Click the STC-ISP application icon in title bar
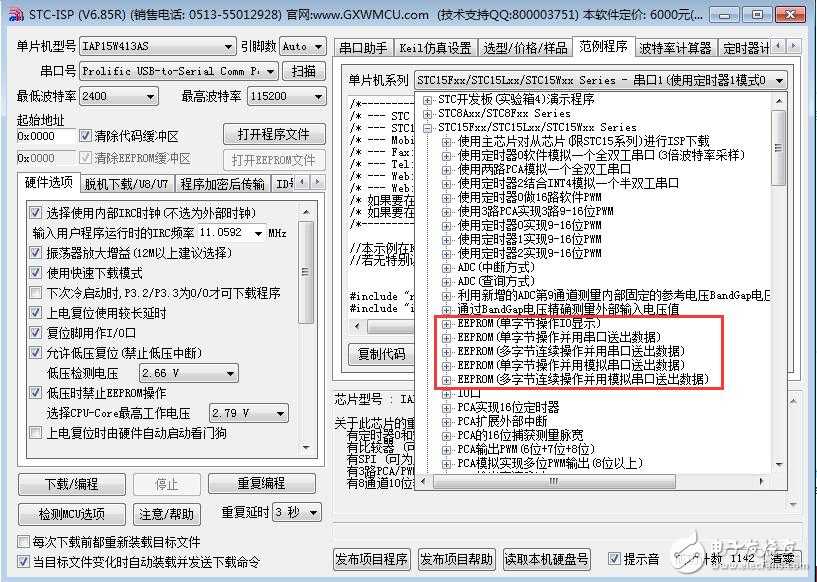 pos(16,15)
